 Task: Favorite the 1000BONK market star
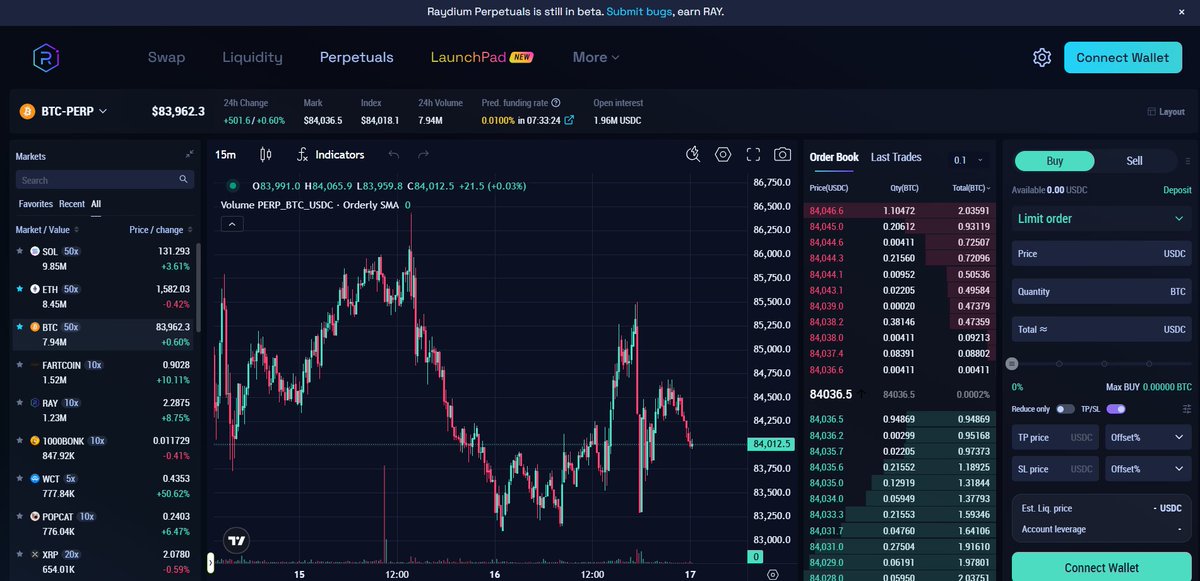tap(20, 441)
